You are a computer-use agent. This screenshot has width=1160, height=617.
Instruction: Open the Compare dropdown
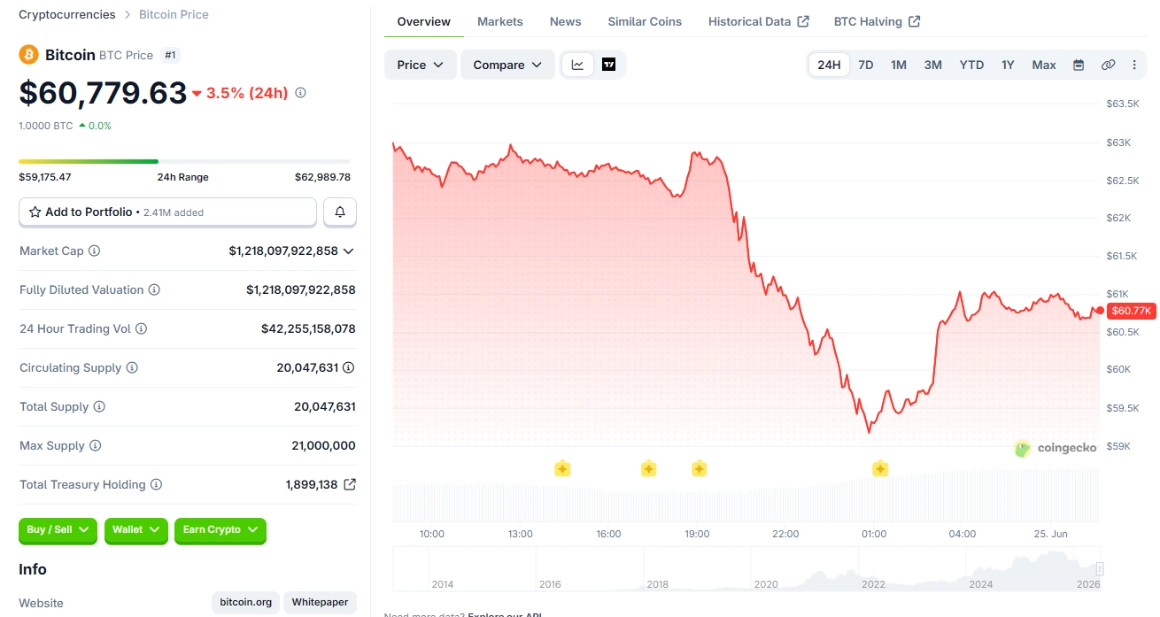point(507,65)
